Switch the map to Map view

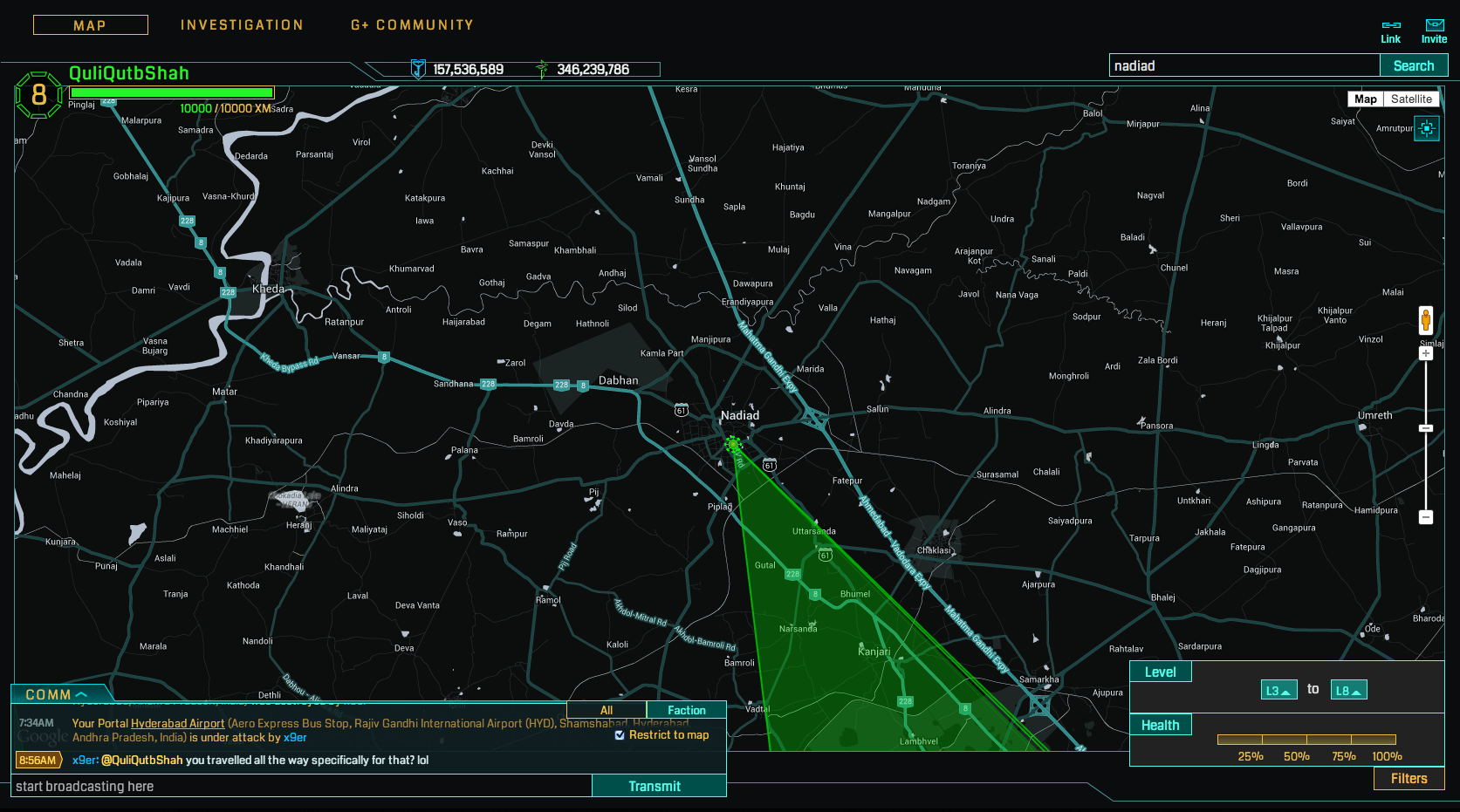click(x=1366, y=99)
